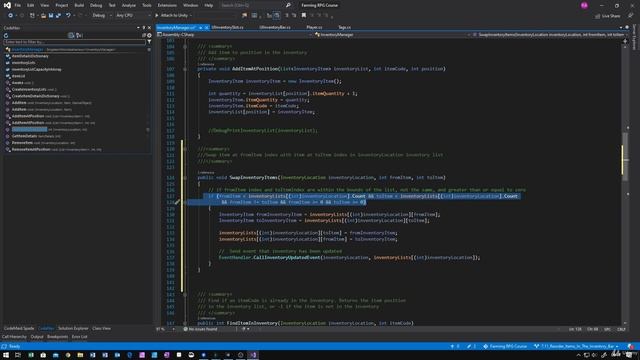
Task: Select GetItemDetails method in Spade list
Action: [24, 136]
